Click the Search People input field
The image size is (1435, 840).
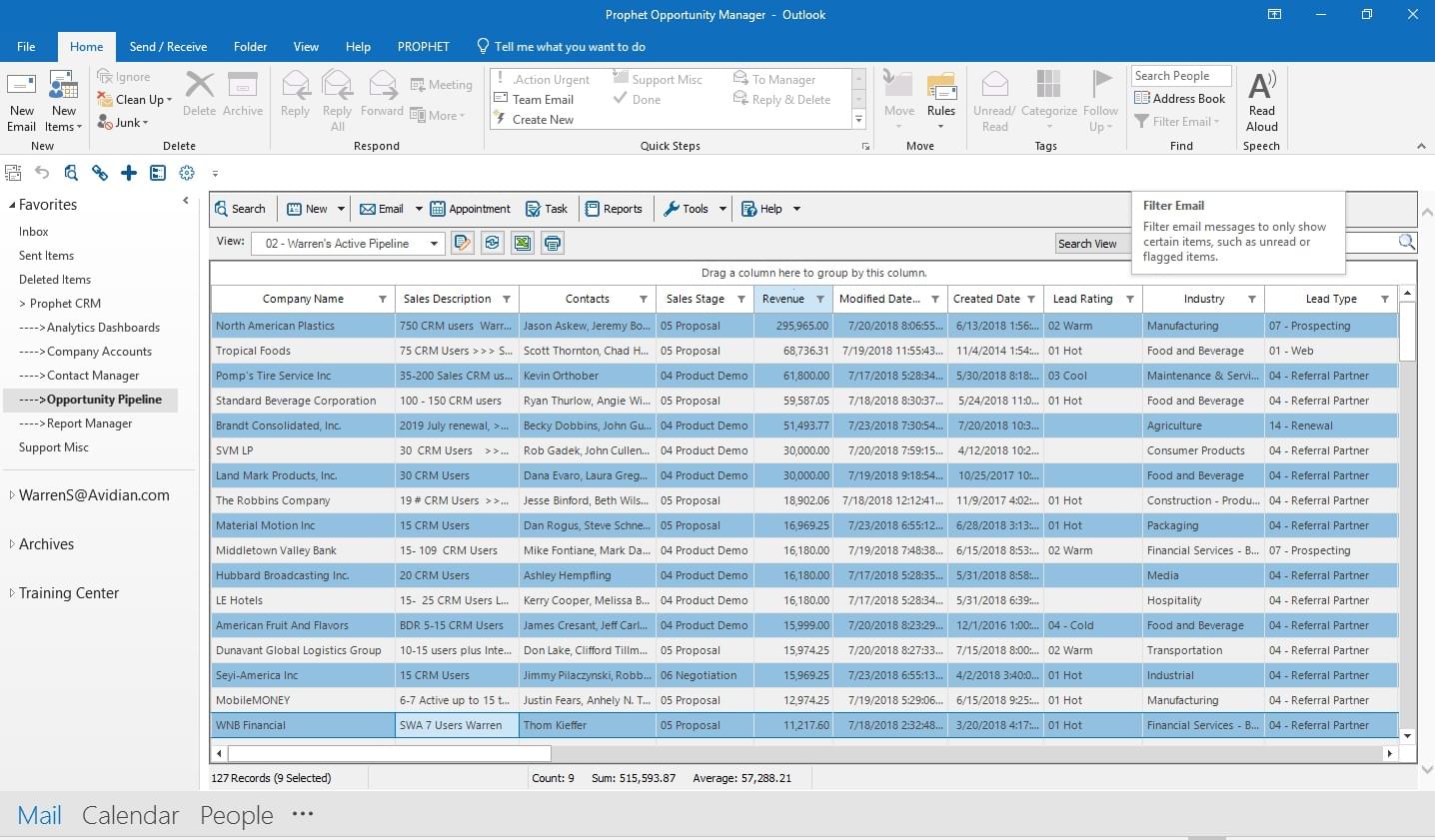(1181, 76)
